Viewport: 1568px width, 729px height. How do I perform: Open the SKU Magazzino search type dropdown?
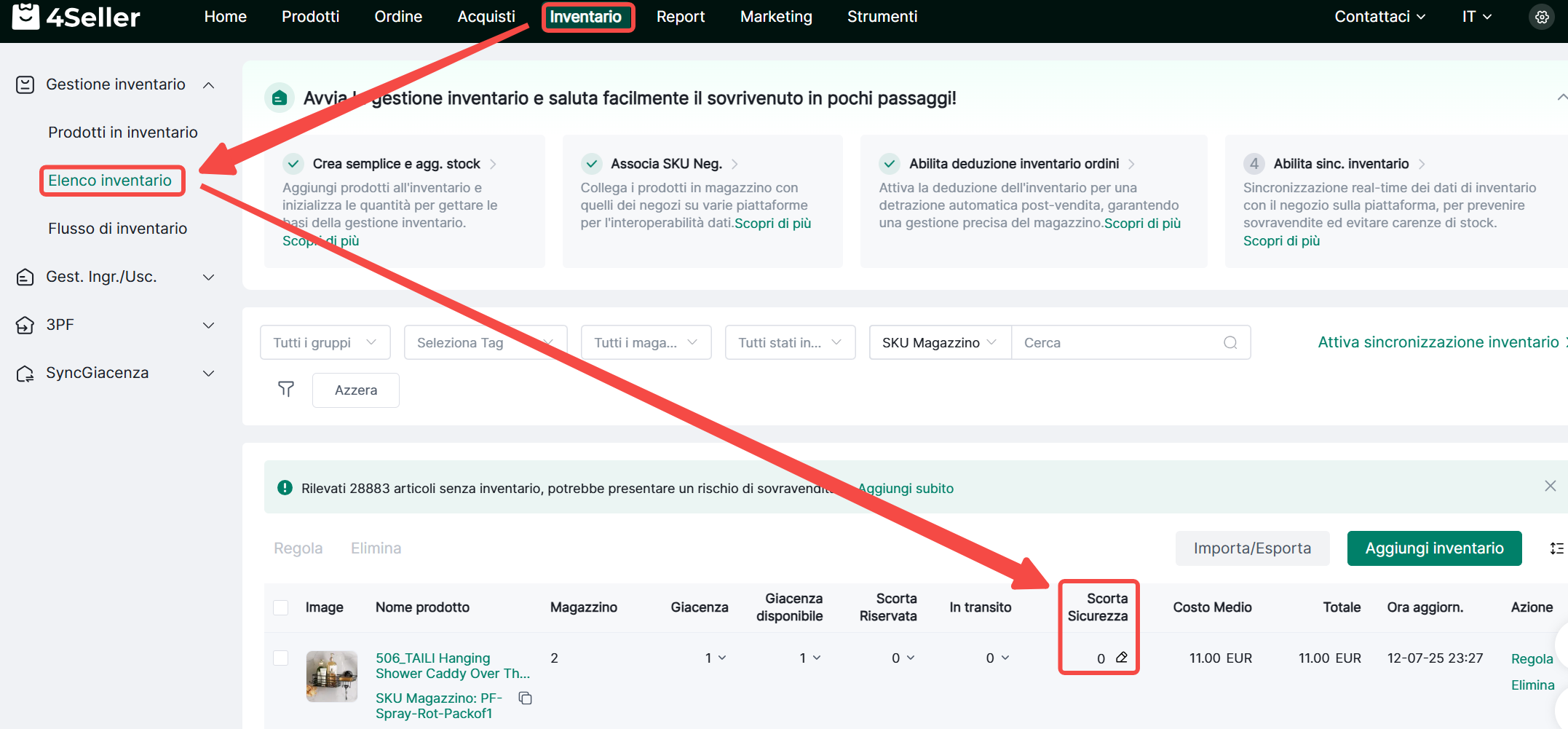click(x=939, y=342)
